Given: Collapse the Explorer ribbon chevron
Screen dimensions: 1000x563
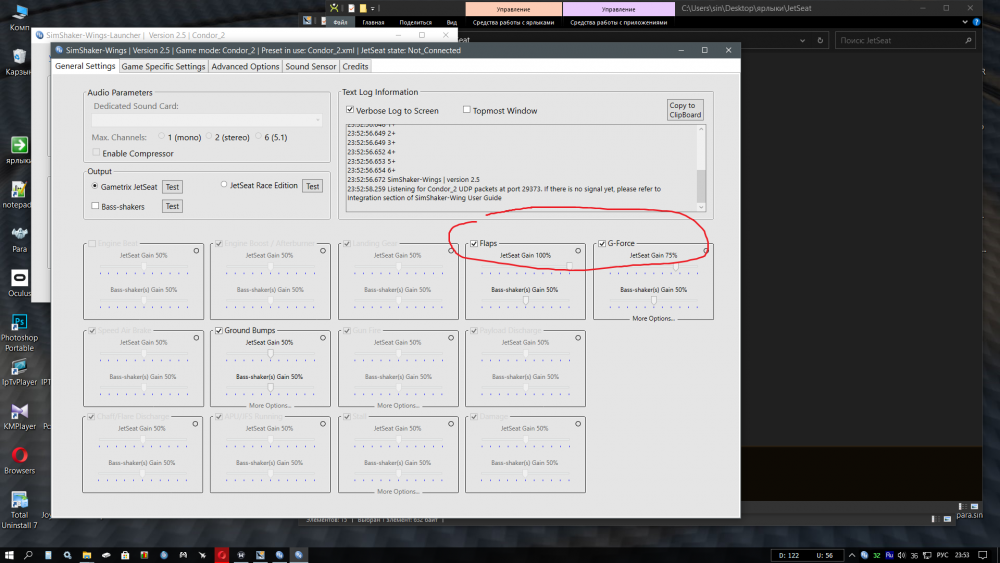Looking at the screenshot, I should click(965, 22).
